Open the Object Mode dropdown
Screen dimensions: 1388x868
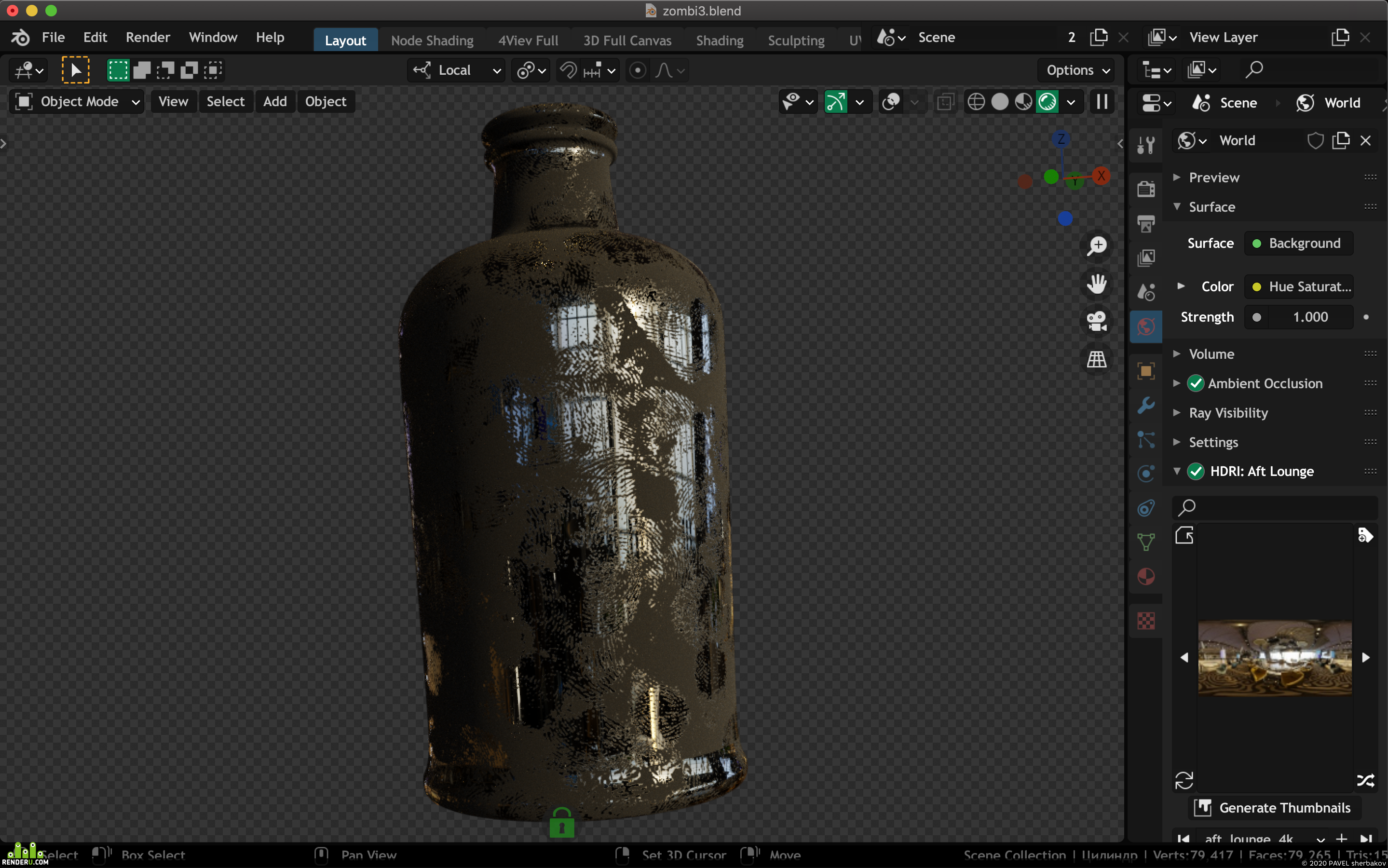click(x=76, y=102)
